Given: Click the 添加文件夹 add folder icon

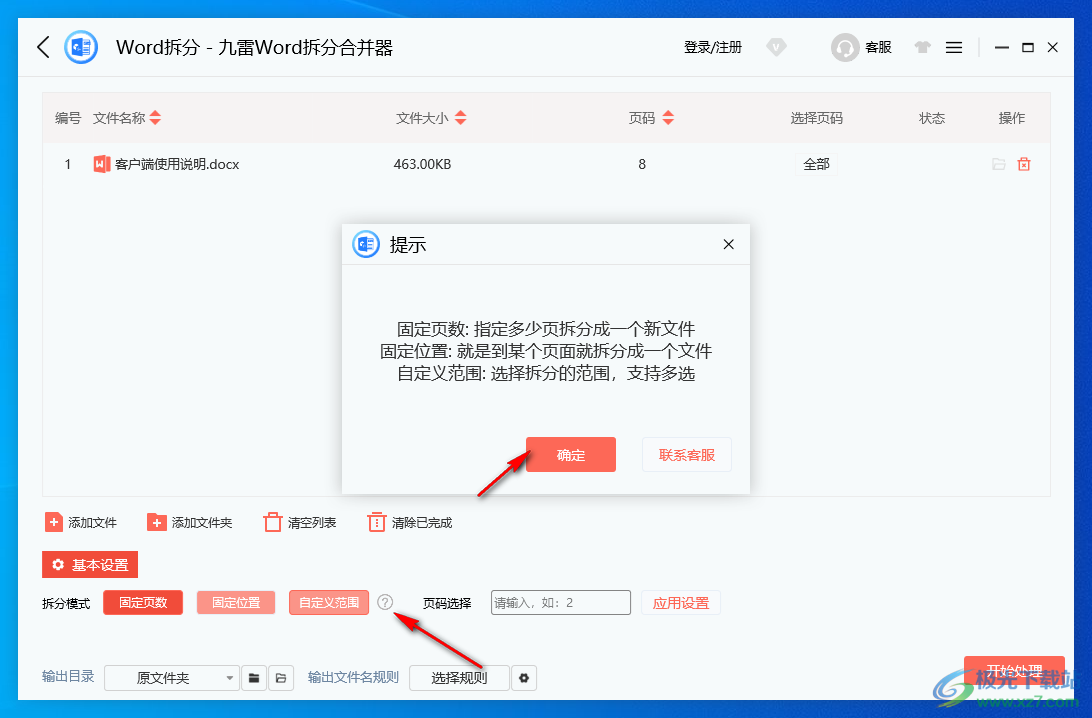Looking at the screenshot, I should [x=157, y=521].
